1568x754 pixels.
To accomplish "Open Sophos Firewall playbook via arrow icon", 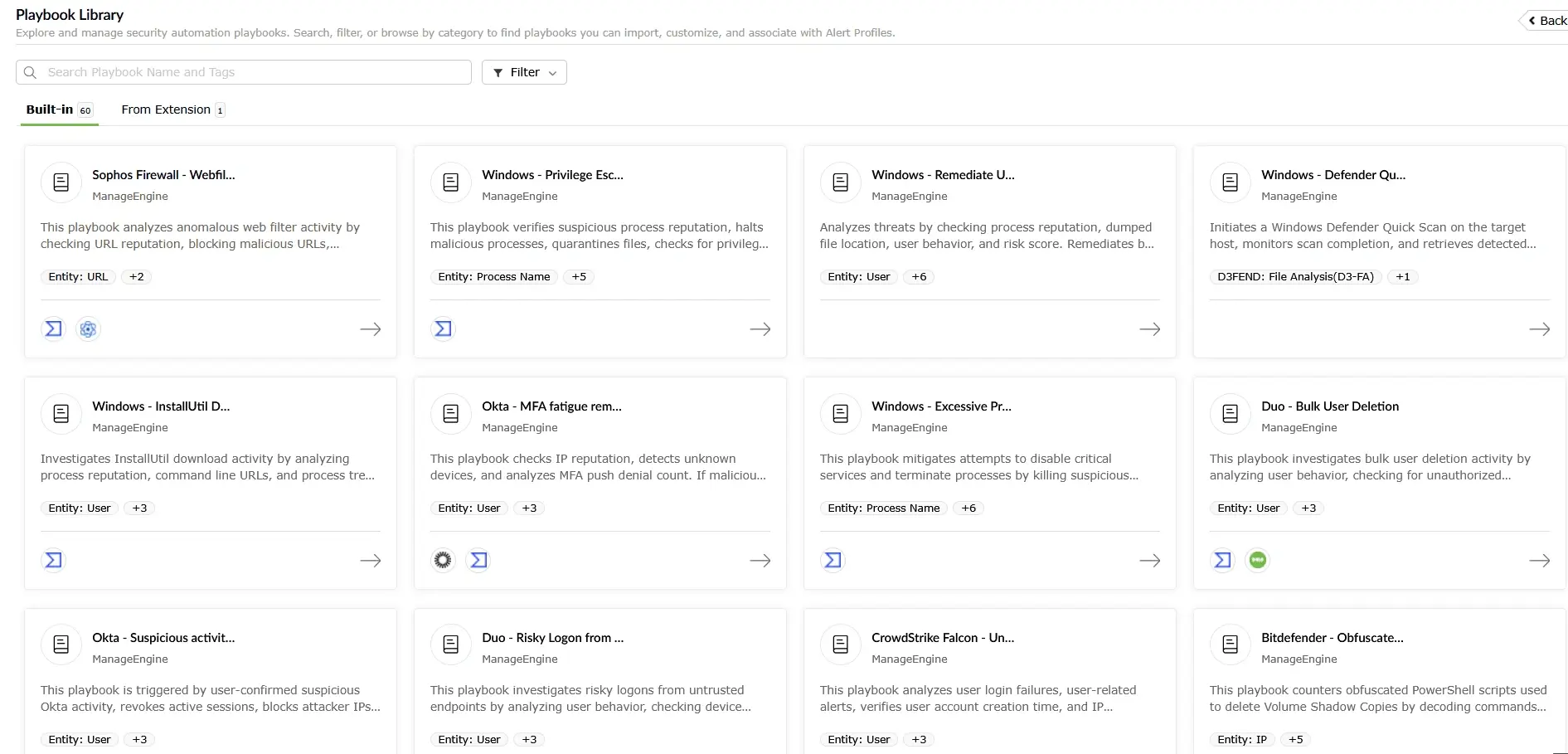I will (x=371, y=329).
